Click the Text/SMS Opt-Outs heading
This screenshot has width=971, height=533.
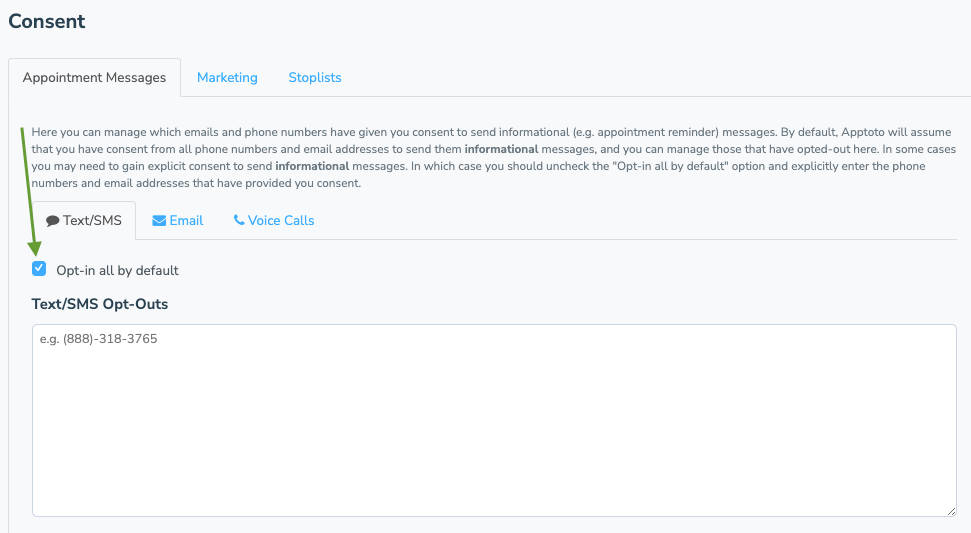[100, 304]
